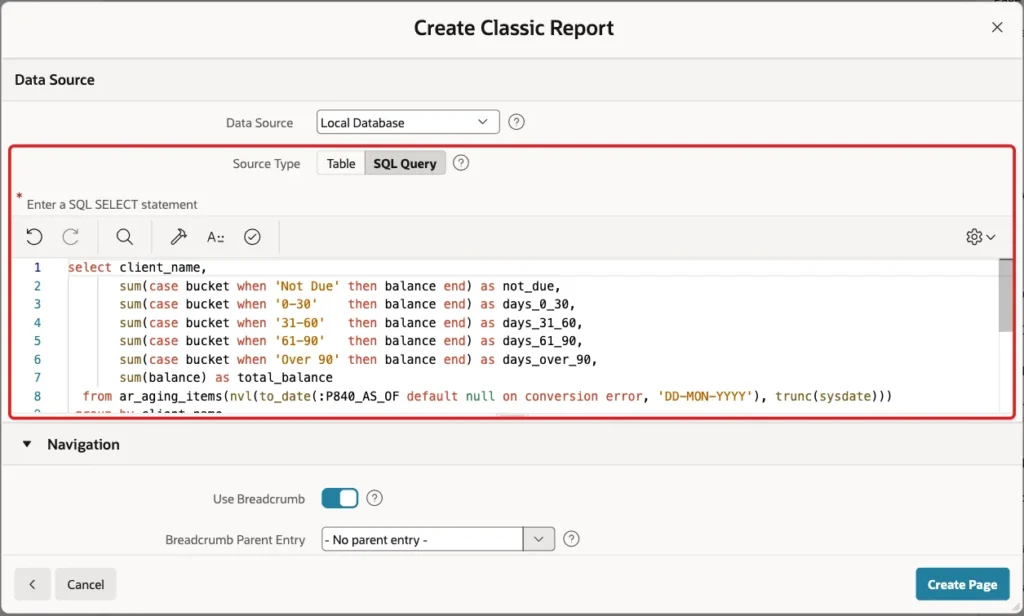The image size is (1024, 616).
Task: Open help for Data Source field
Action: 516,122
